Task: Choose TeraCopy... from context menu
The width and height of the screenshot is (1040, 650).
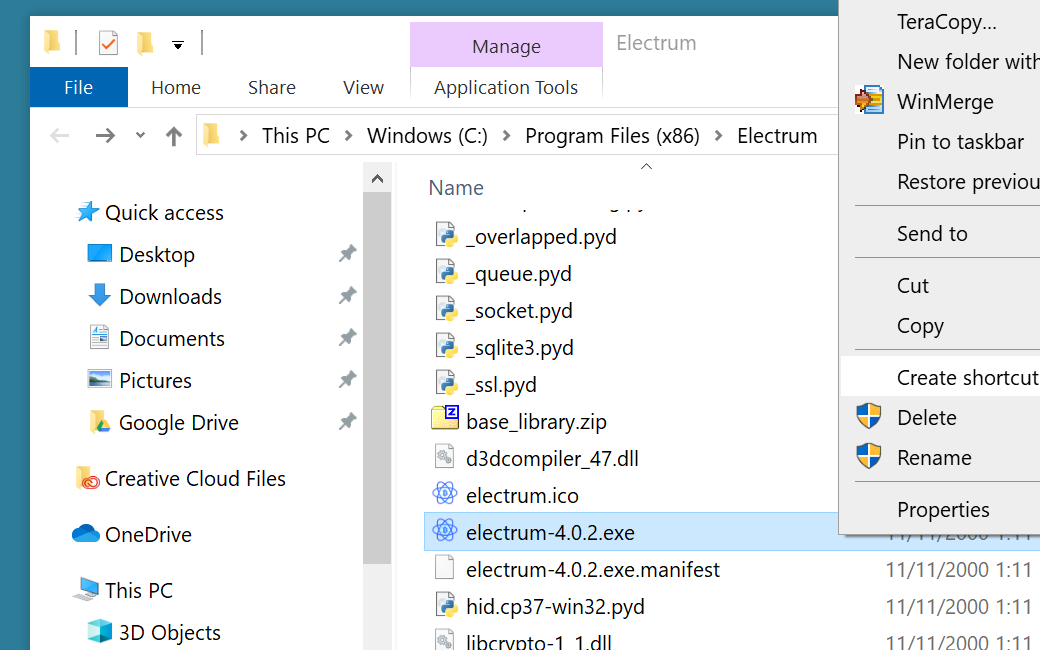Action: (946, 22)
